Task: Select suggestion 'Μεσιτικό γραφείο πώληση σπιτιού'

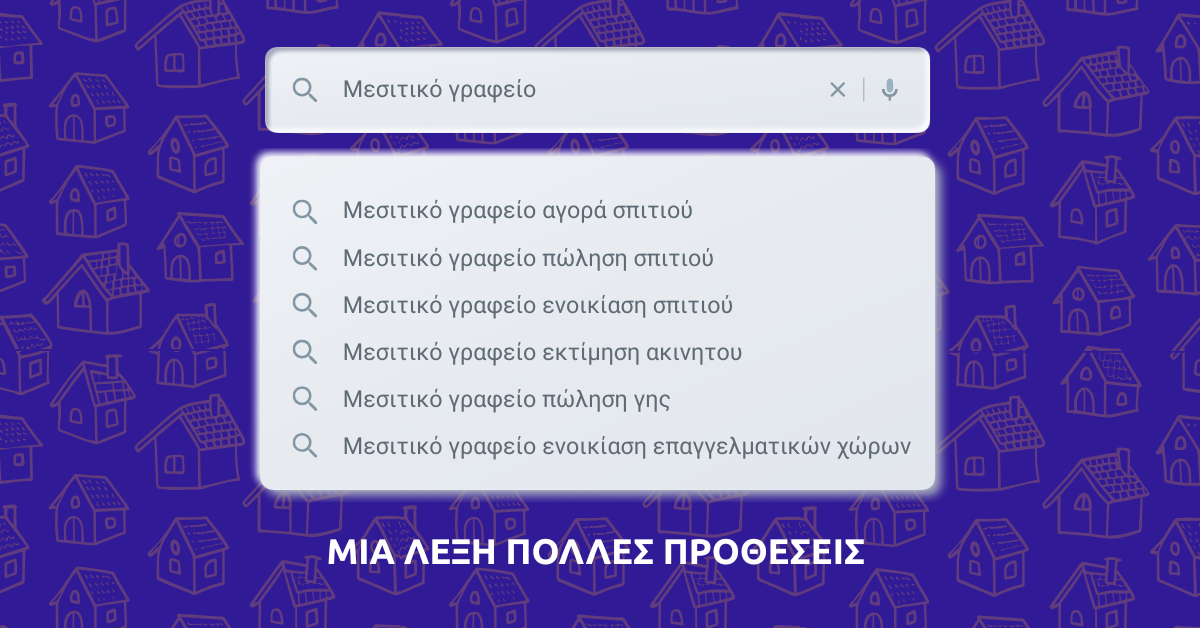Action: pyautogui.click(x=528, y=258)
